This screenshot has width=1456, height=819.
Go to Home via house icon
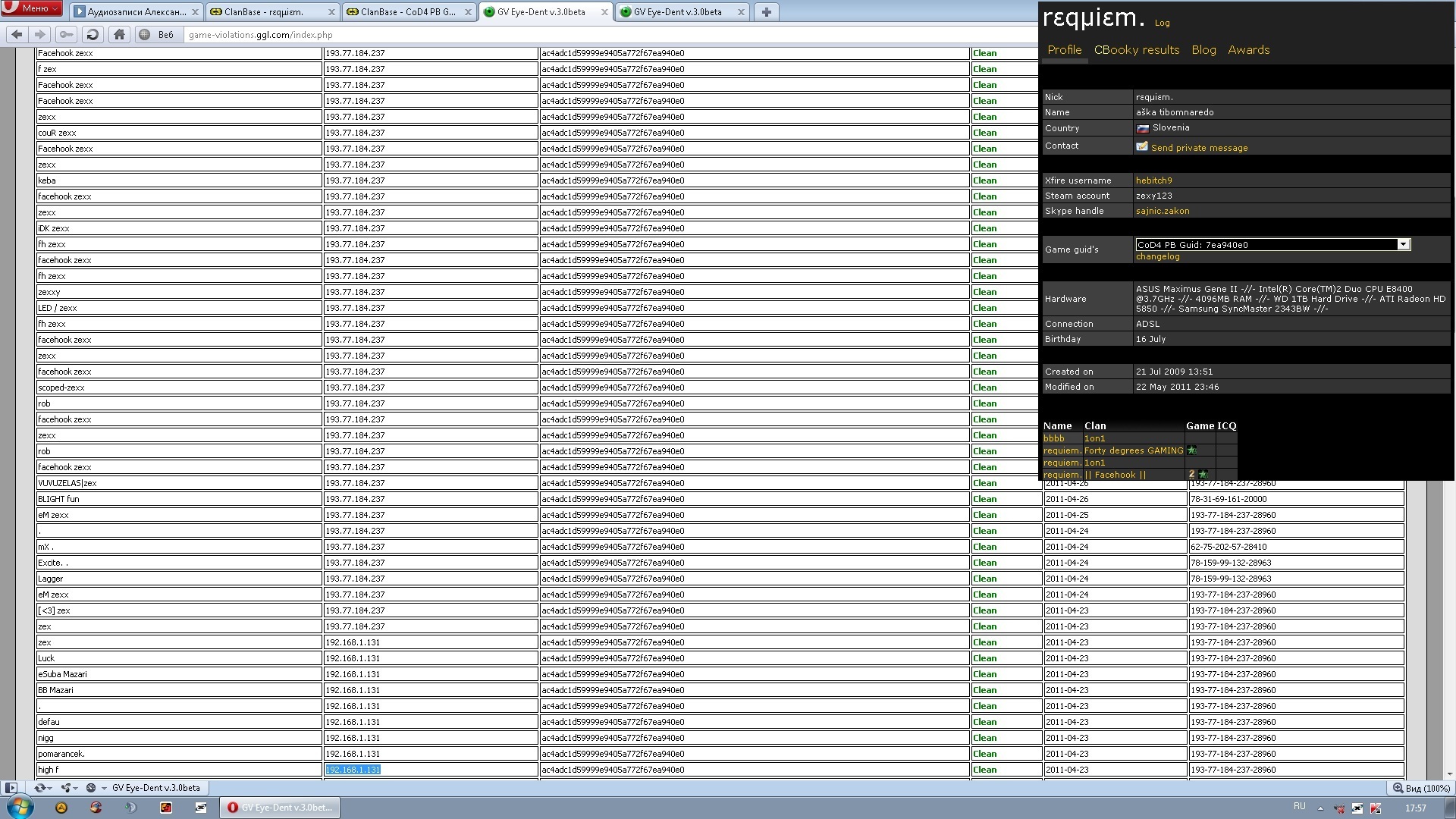pyautogui.click(x=119, y=34)
